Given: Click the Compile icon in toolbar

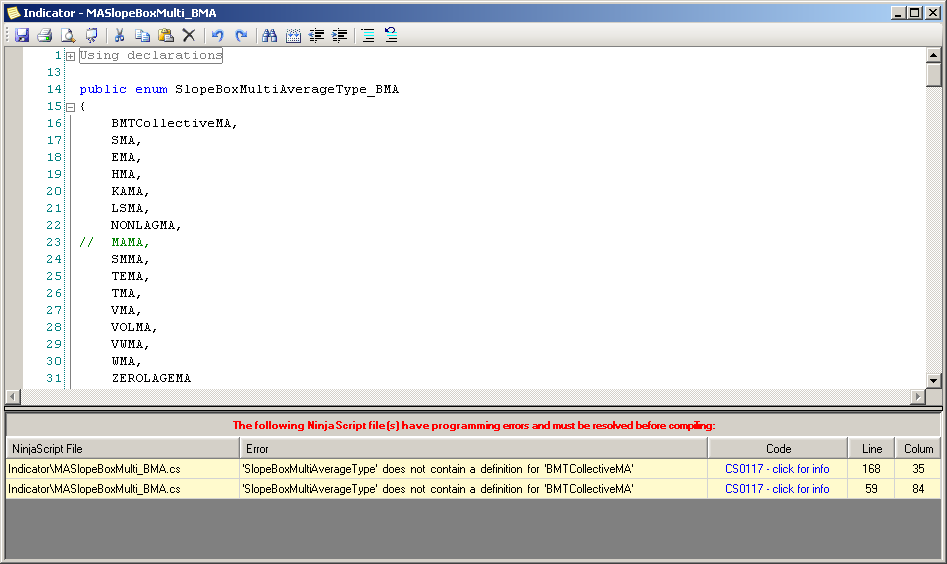Looking at the screenshot, I should tap(91, 36).
